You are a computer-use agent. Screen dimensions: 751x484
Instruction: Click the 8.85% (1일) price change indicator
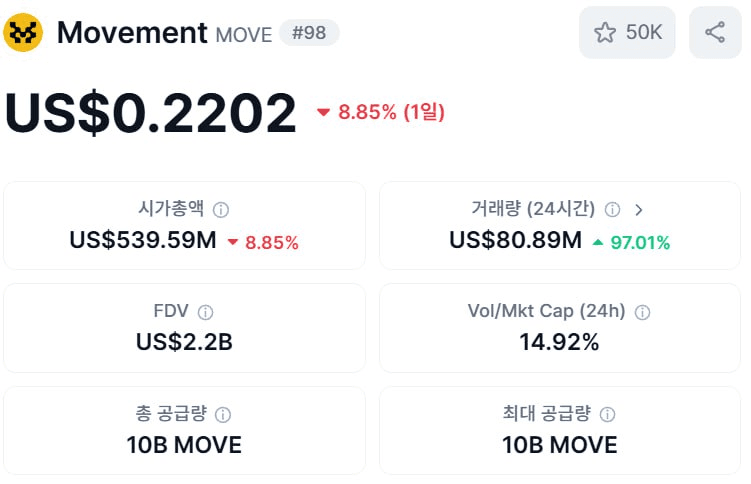(x=381, y=112)
